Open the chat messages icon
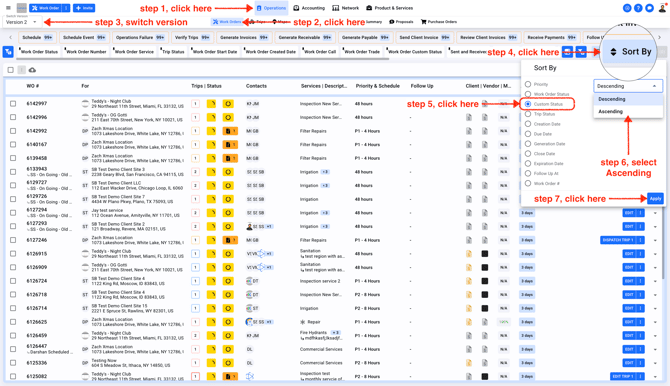 (x=649, y=8)
